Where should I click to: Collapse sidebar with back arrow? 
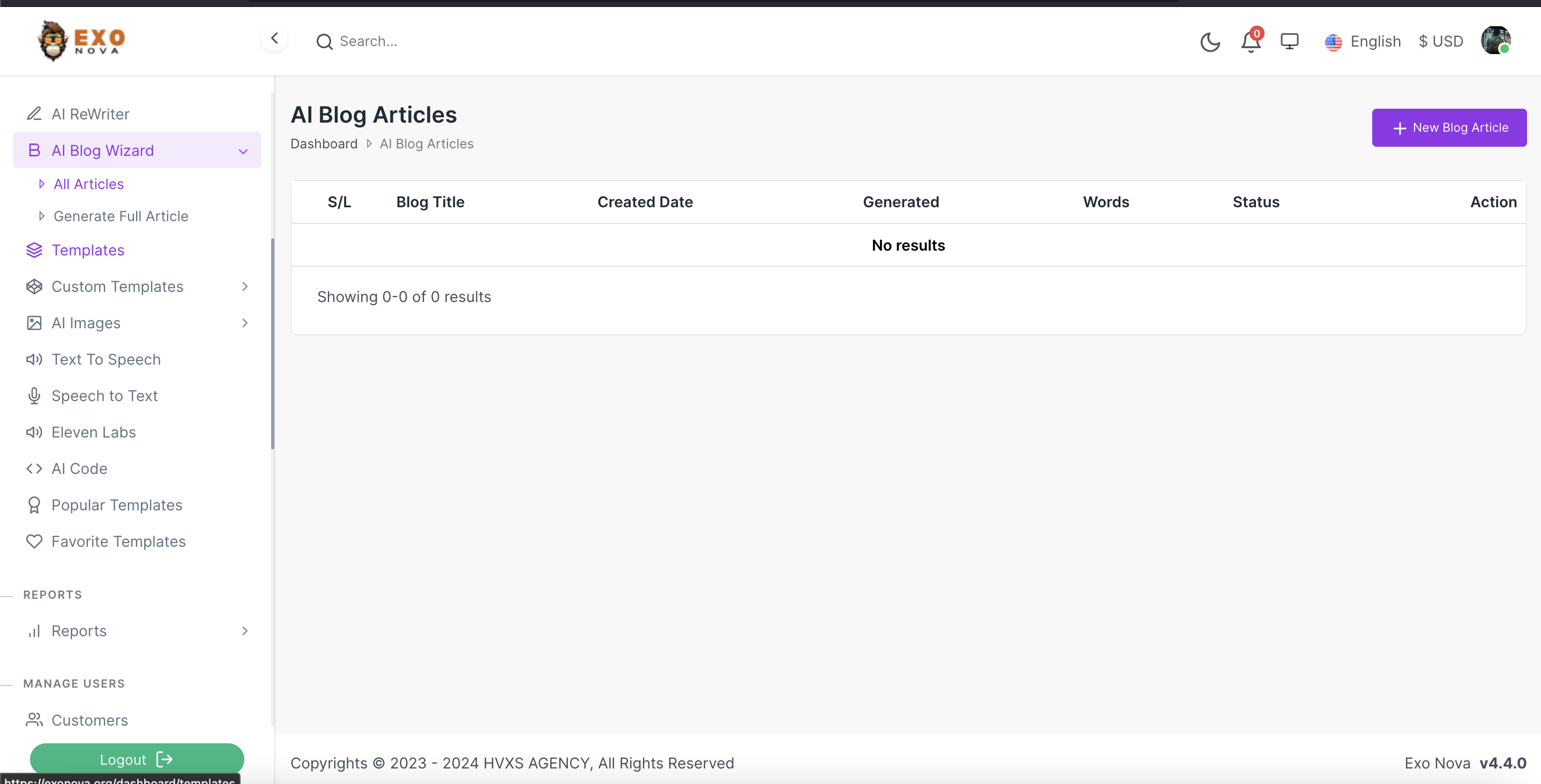pyautogui.click(x=274, y=39)
